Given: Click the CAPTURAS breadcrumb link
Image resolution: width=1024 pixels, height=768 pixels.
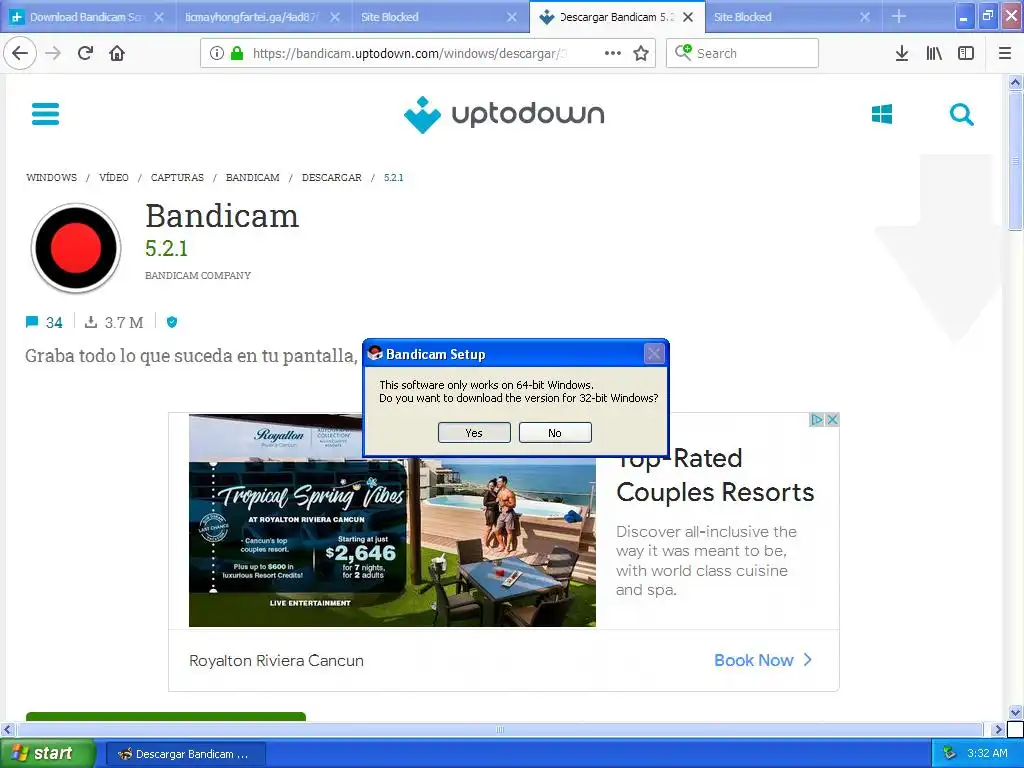Looking at the screenshot, I should [177, 178].
